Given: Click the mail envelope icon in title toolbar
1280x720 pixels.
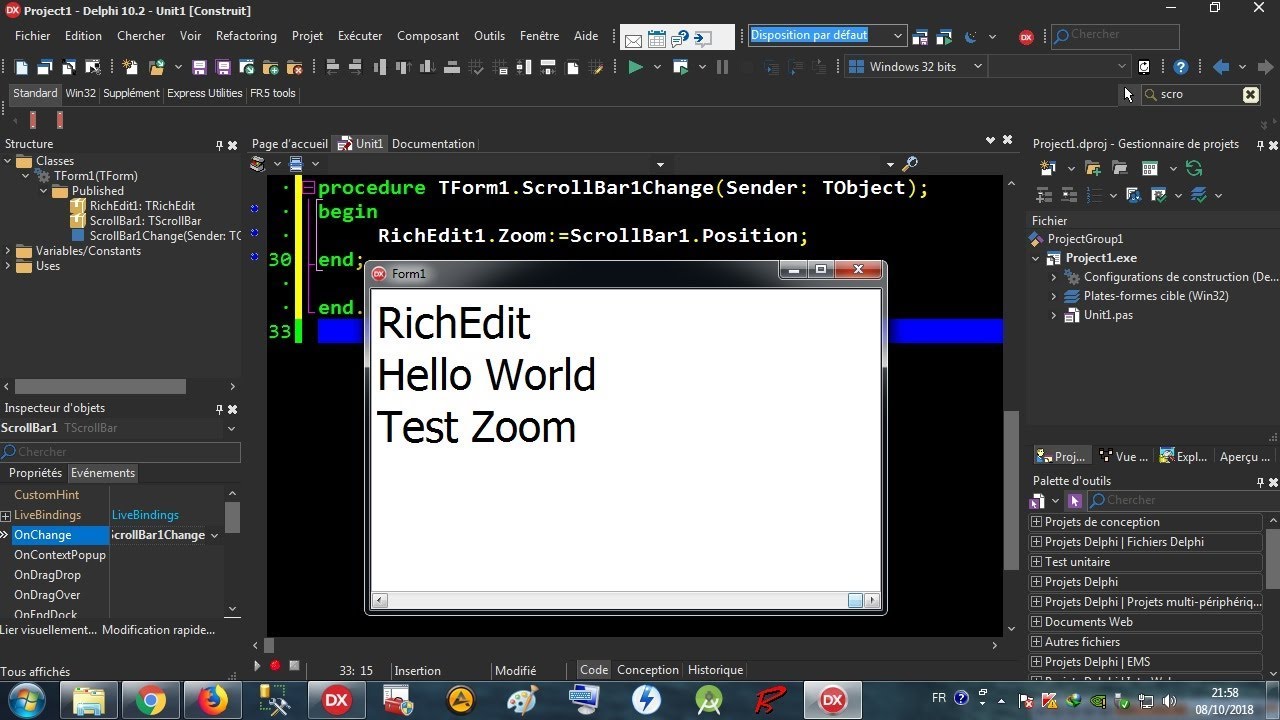Looking at the screenshot, I should pyautogui.click(x=633, y=40).
